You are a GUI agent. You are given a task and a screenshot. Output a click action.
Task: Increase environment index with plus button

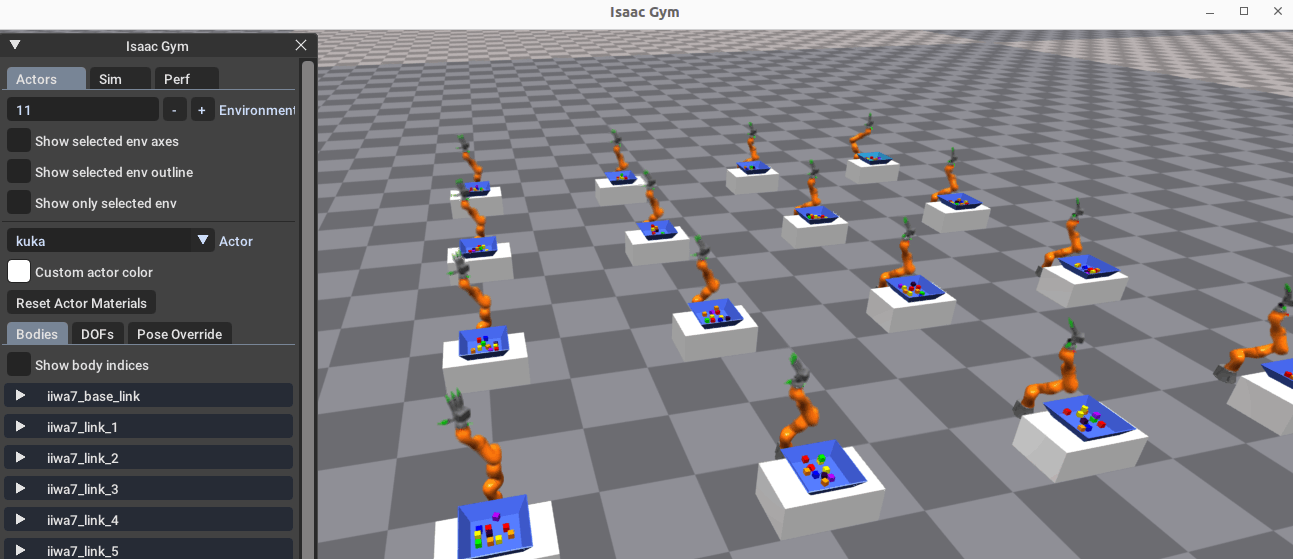pyautogui.click(x=202, y=110)
